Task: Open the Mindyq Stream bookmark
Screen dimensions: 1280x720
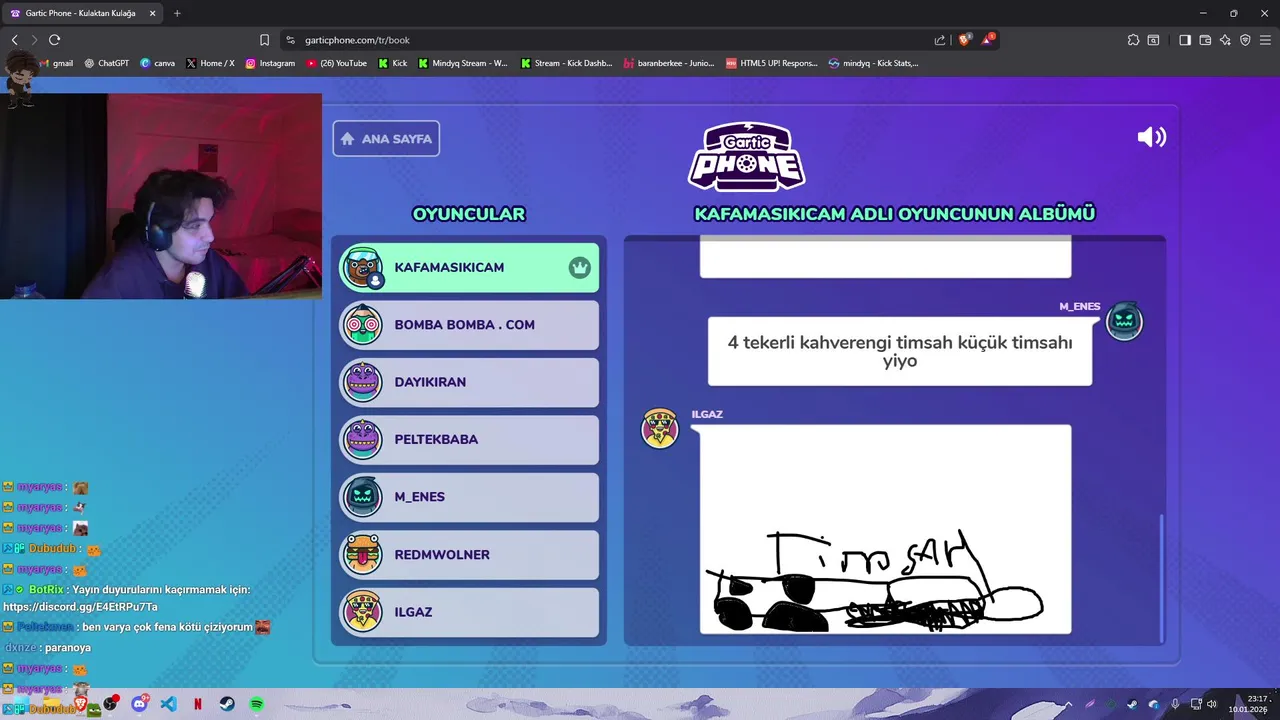Action: coord(463,63)
